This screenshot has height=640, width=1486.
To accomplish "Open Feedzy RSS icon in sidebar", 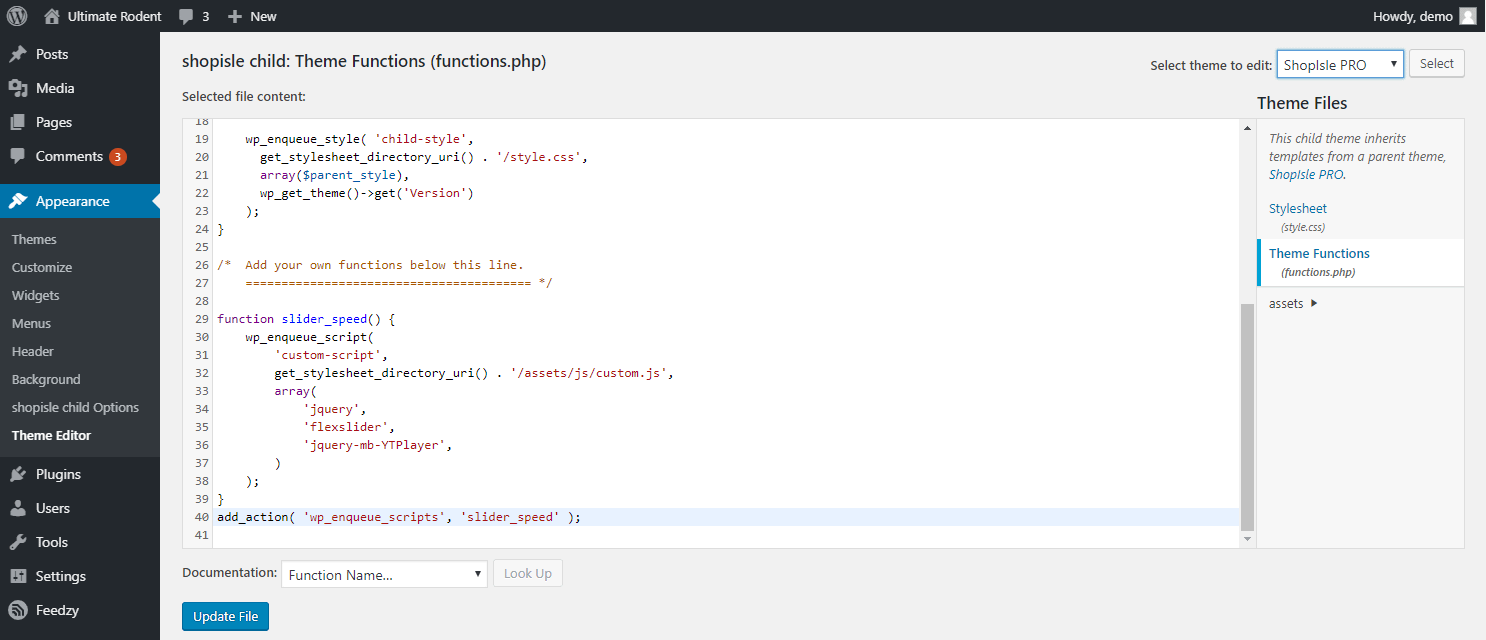I will click(18, 610).
